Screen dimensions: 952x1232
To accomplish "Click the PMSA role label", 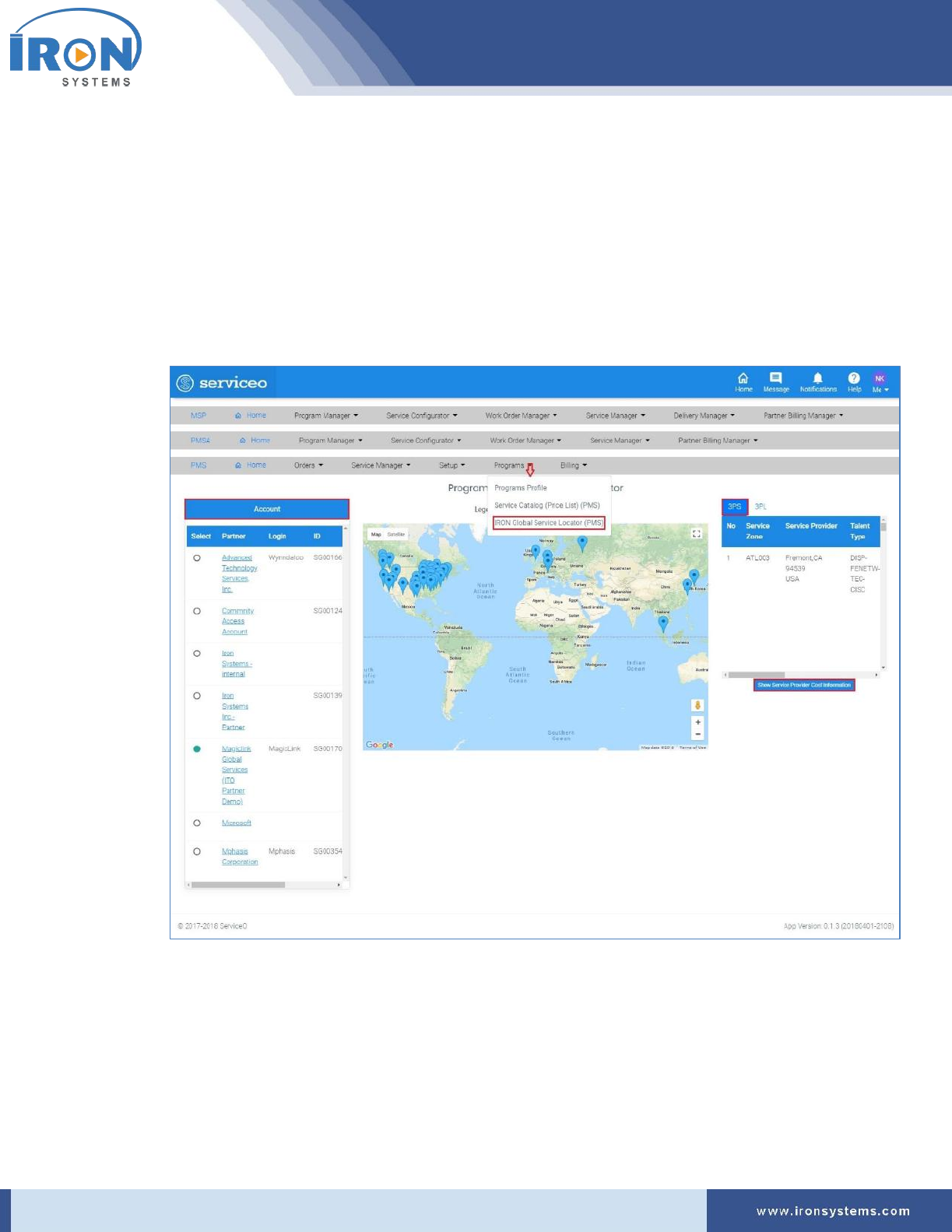I will (x=200, y=441).
